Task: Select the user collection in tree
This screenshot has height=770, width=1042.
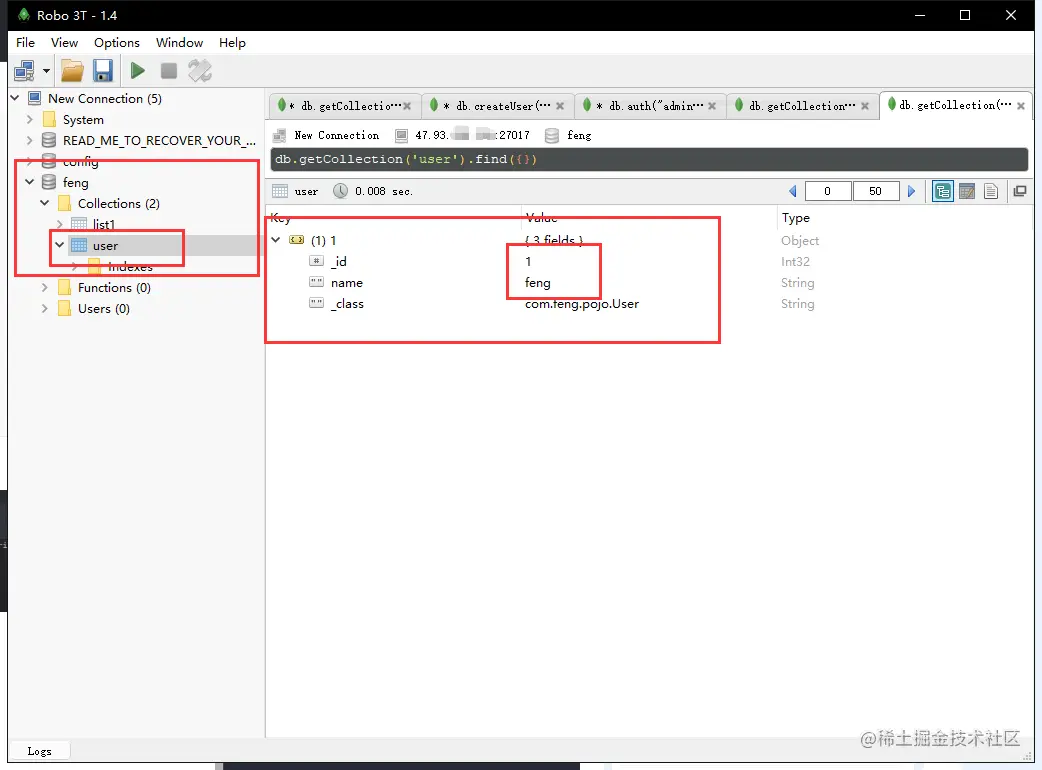Action: pos(105,245)
